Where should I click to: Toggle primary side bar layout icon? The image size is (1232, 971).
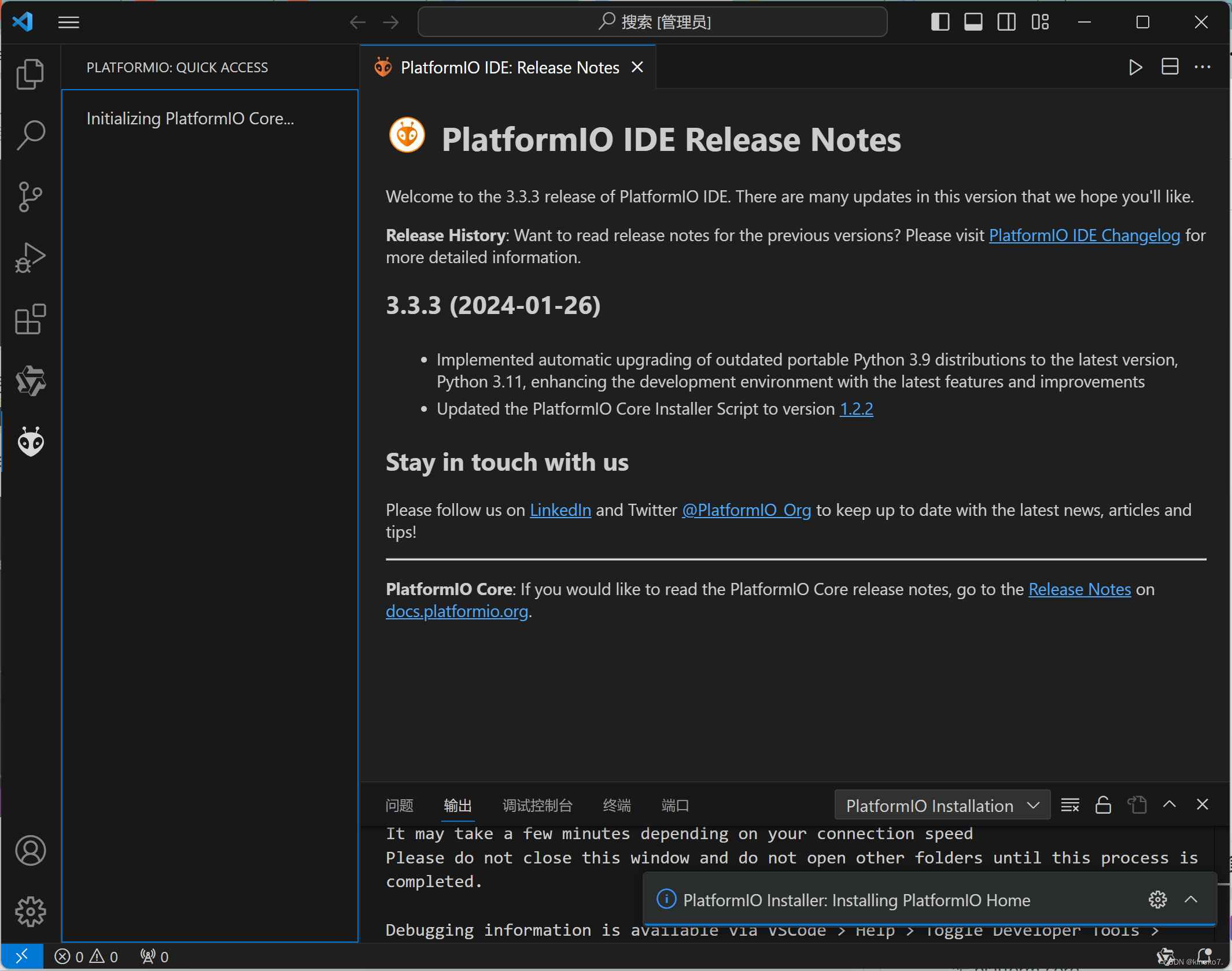pos(940,23)
